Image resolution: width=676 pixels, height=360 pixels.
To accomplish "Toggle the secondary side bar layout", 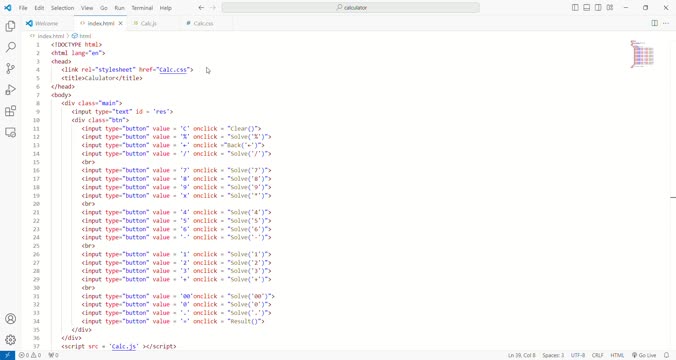I will pos(598,7).
